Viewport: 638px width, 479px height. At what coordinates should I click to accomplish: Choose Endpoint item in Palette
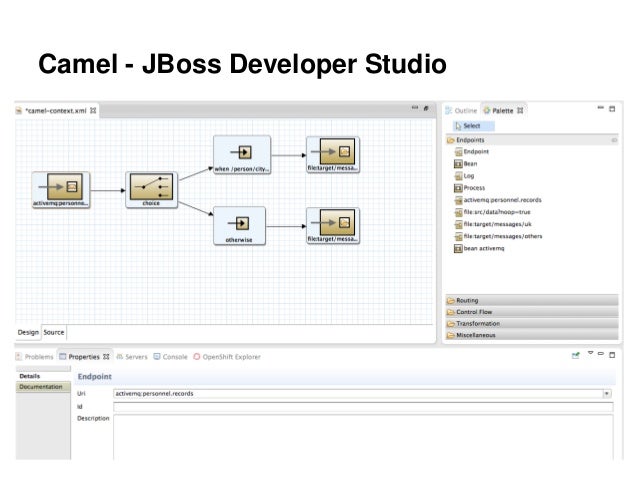(x=472, y=151)
